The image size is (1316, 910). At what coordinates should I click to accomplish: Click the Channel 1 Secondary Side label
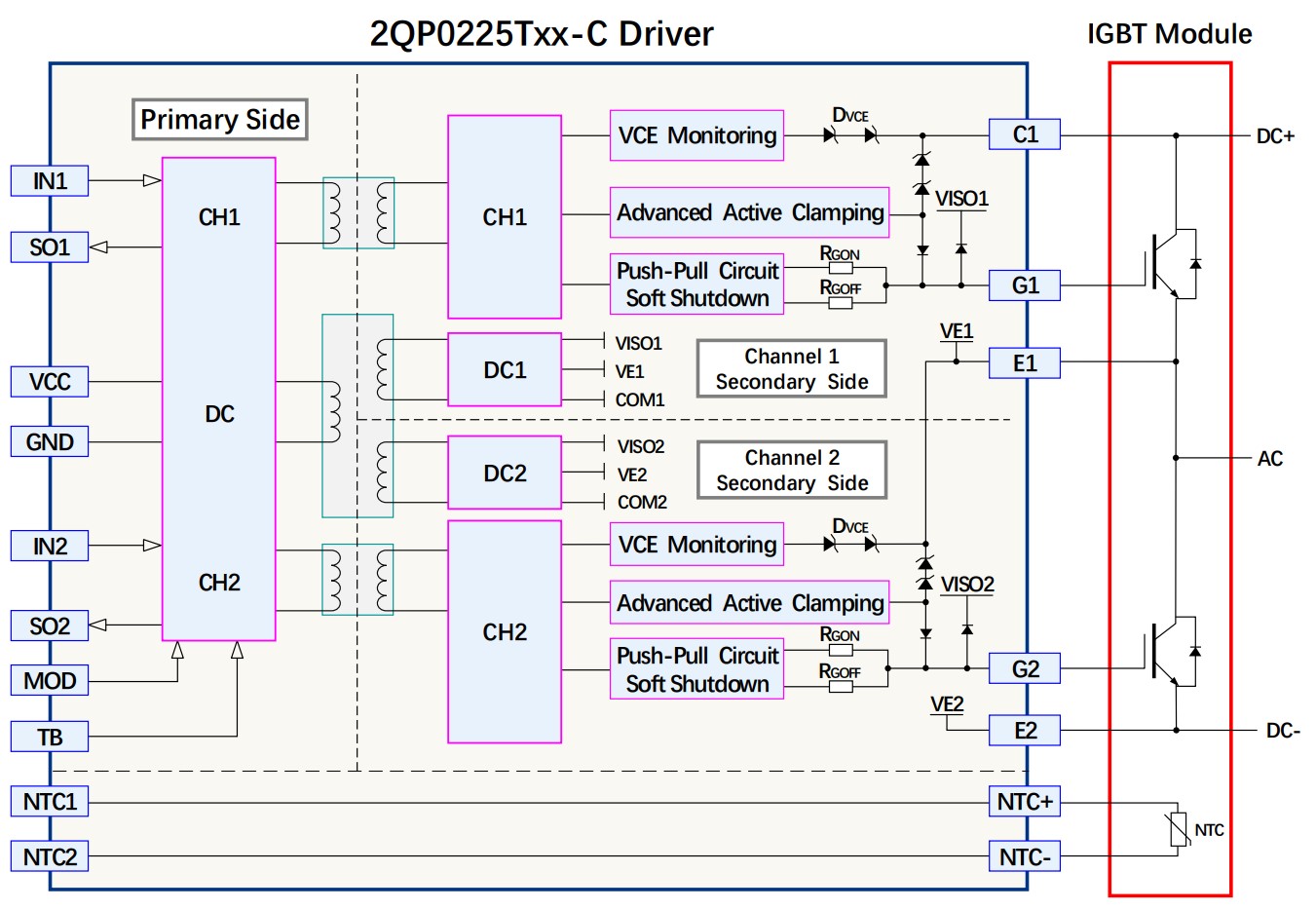click(792, 369)
